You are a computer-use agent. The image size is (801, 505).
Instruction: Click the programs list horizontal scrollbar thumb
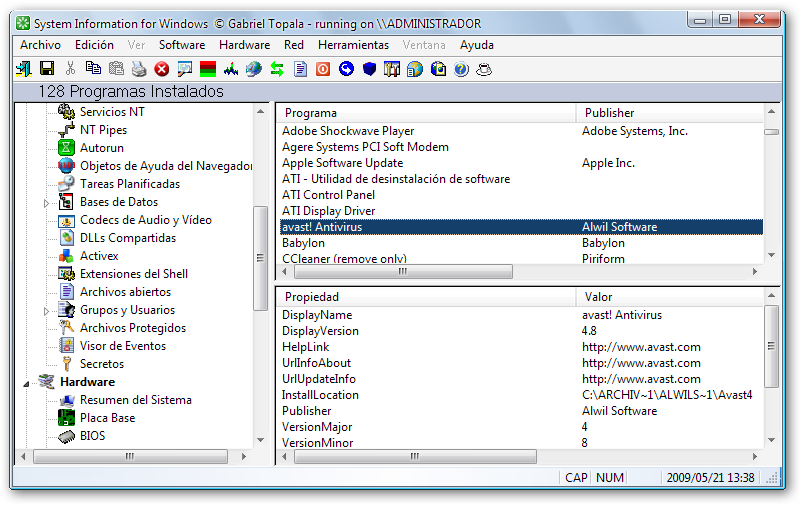point(400,271)
